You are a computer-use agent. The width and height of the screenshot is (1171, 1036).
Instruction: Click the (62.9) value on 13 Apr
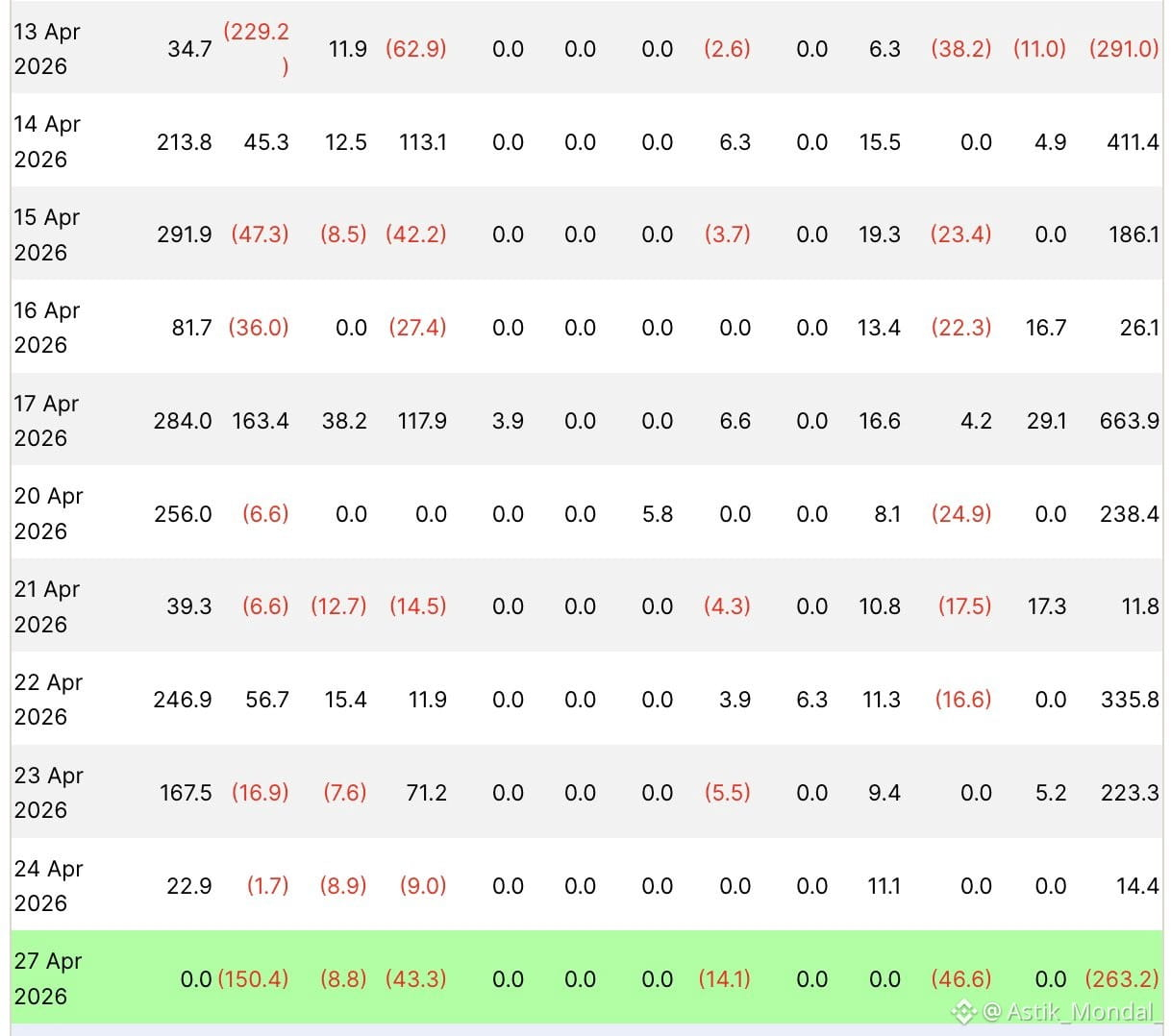[x=415, y=49]
